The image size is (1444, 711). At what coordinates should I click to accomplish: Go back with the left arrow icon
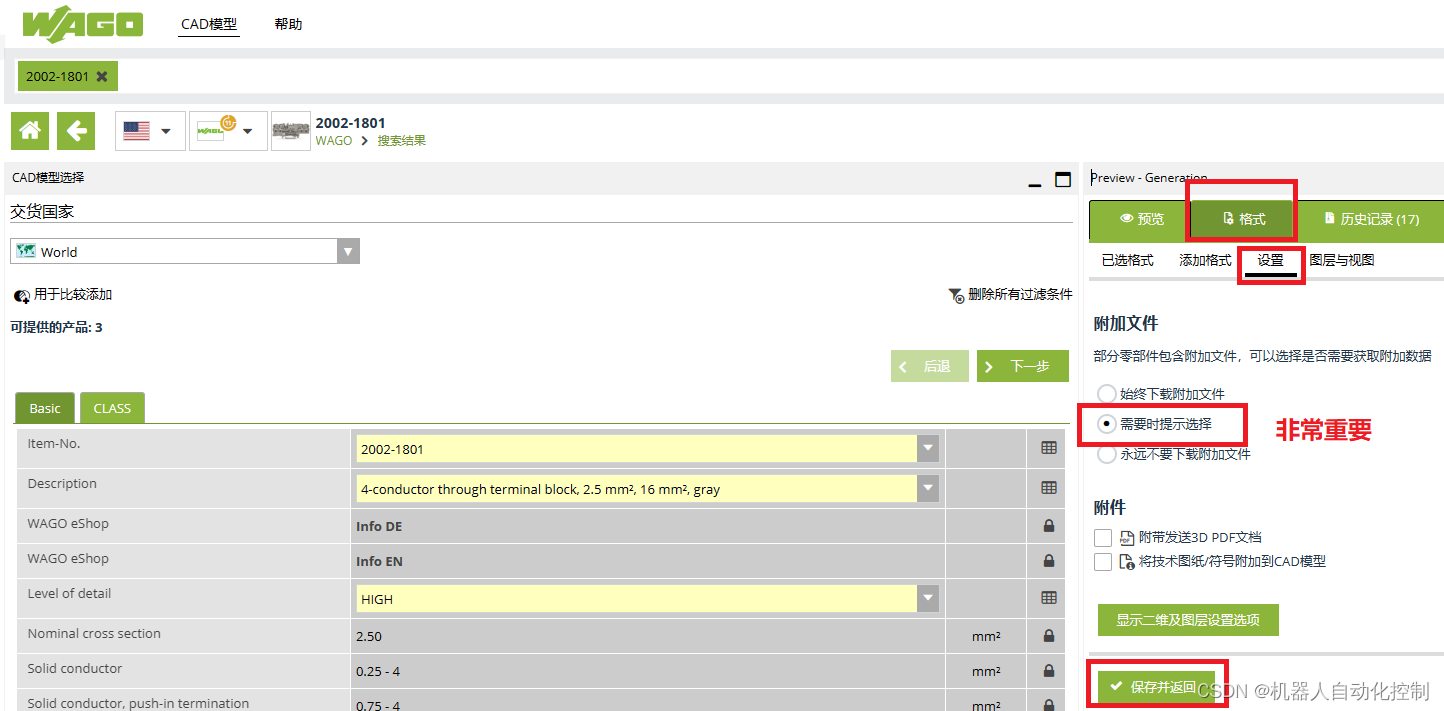coord(76,130)
